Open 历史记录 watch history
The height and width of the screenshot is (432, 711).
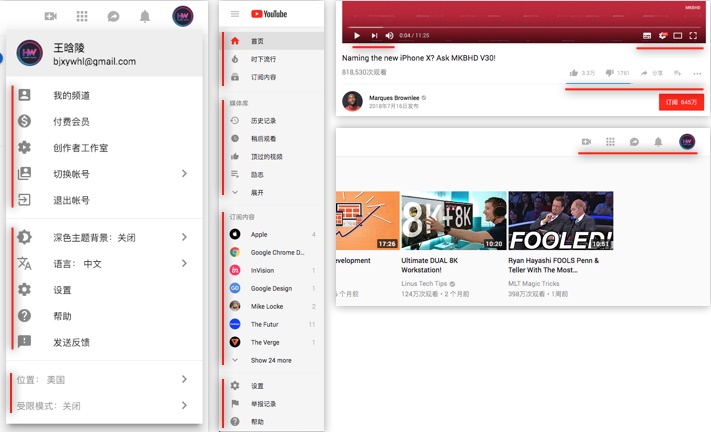273,121
